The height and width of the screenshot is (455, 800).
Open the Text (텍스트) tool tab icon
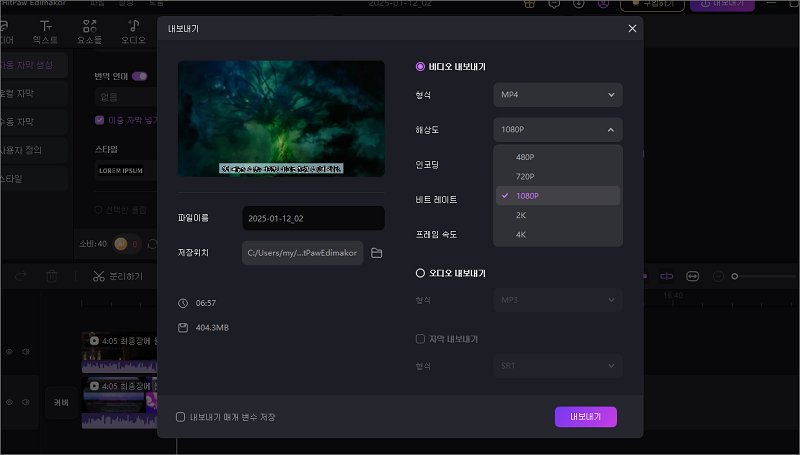point(45,32)
